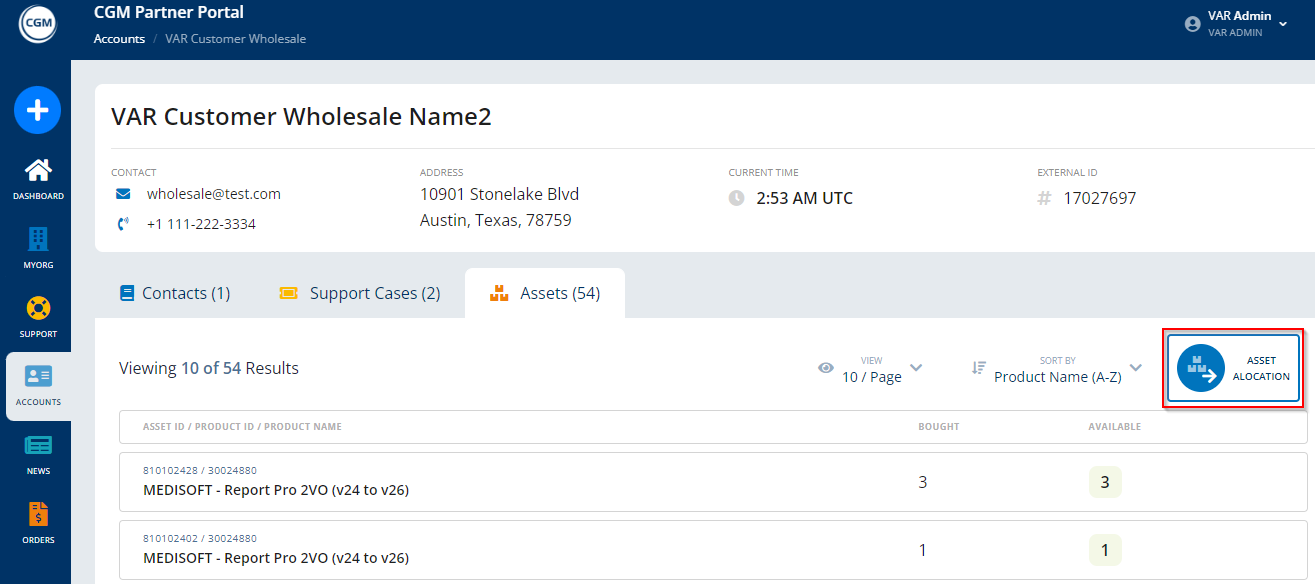Click the CGM logo icon
Image resolution: width=1315 pixels, height=584 pixels.
point(37,23)
